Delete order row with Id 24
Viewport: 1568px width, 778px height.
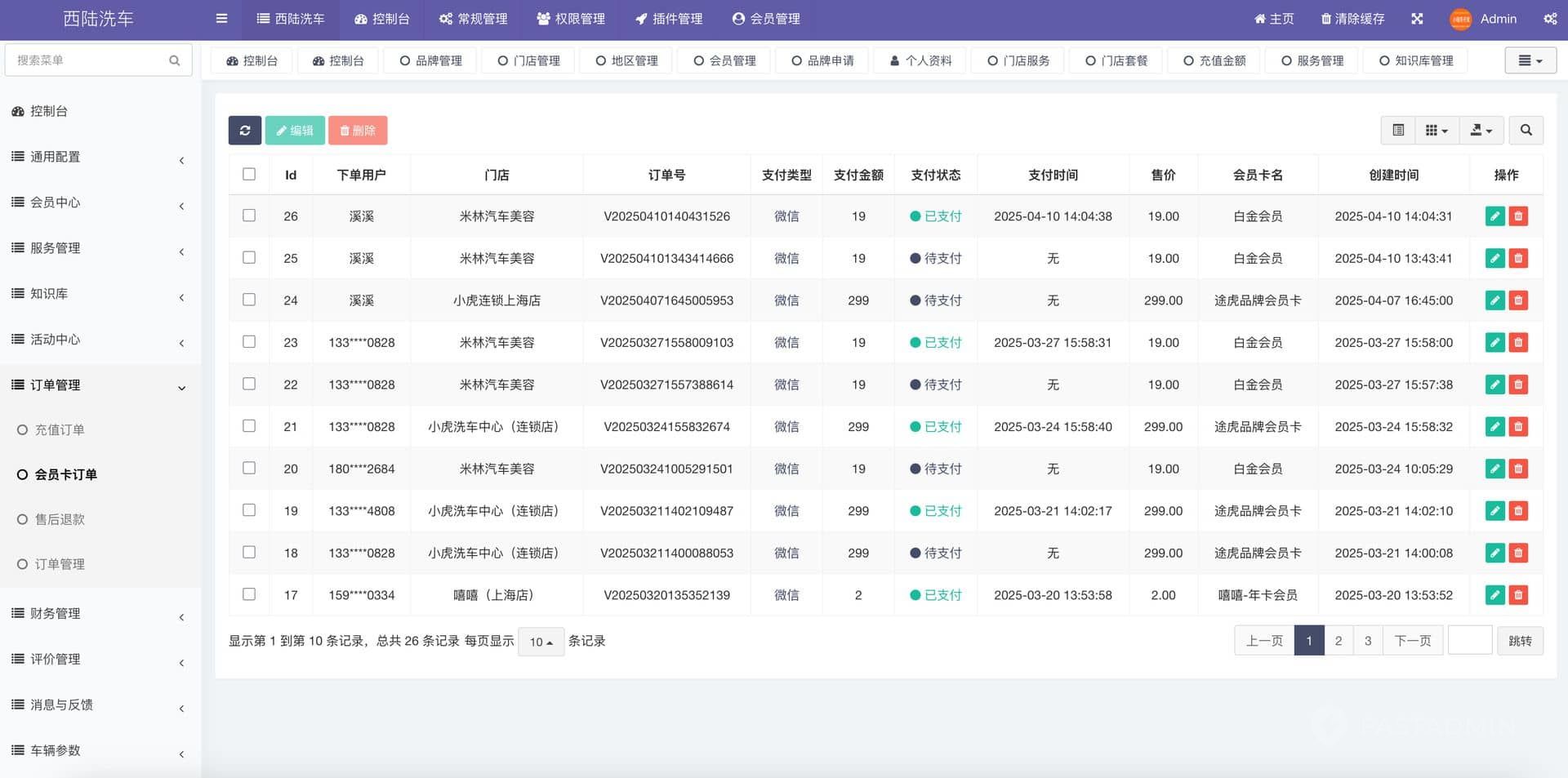(x=1518, y=300)
